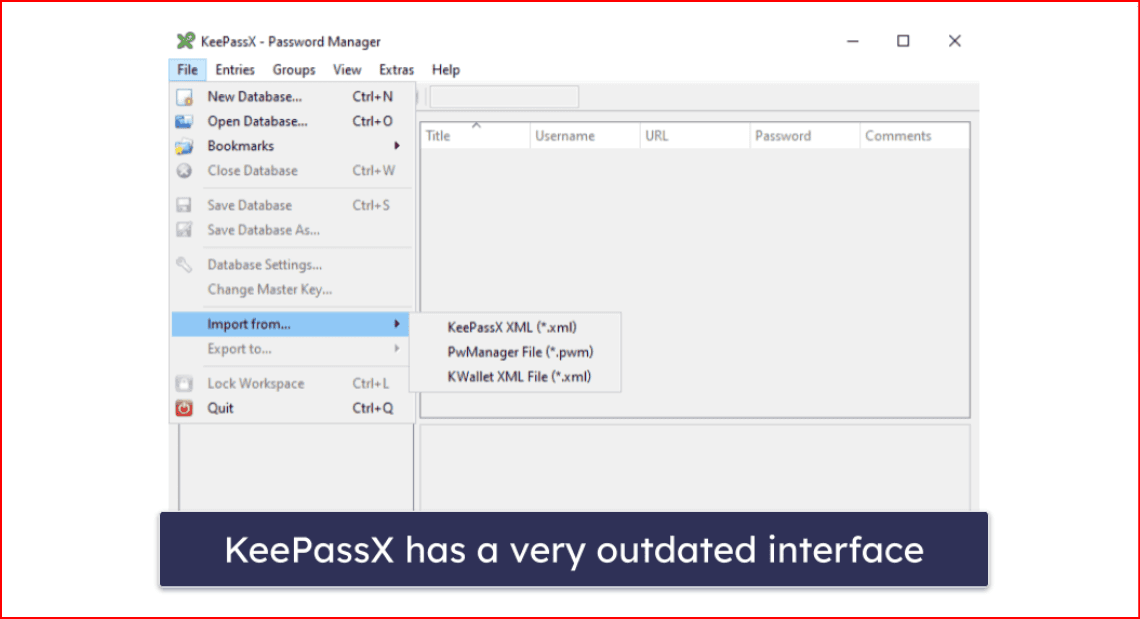Open the Extras menu
The image size is (1140, 619).
pyautogui.click(x=397, y=70)
